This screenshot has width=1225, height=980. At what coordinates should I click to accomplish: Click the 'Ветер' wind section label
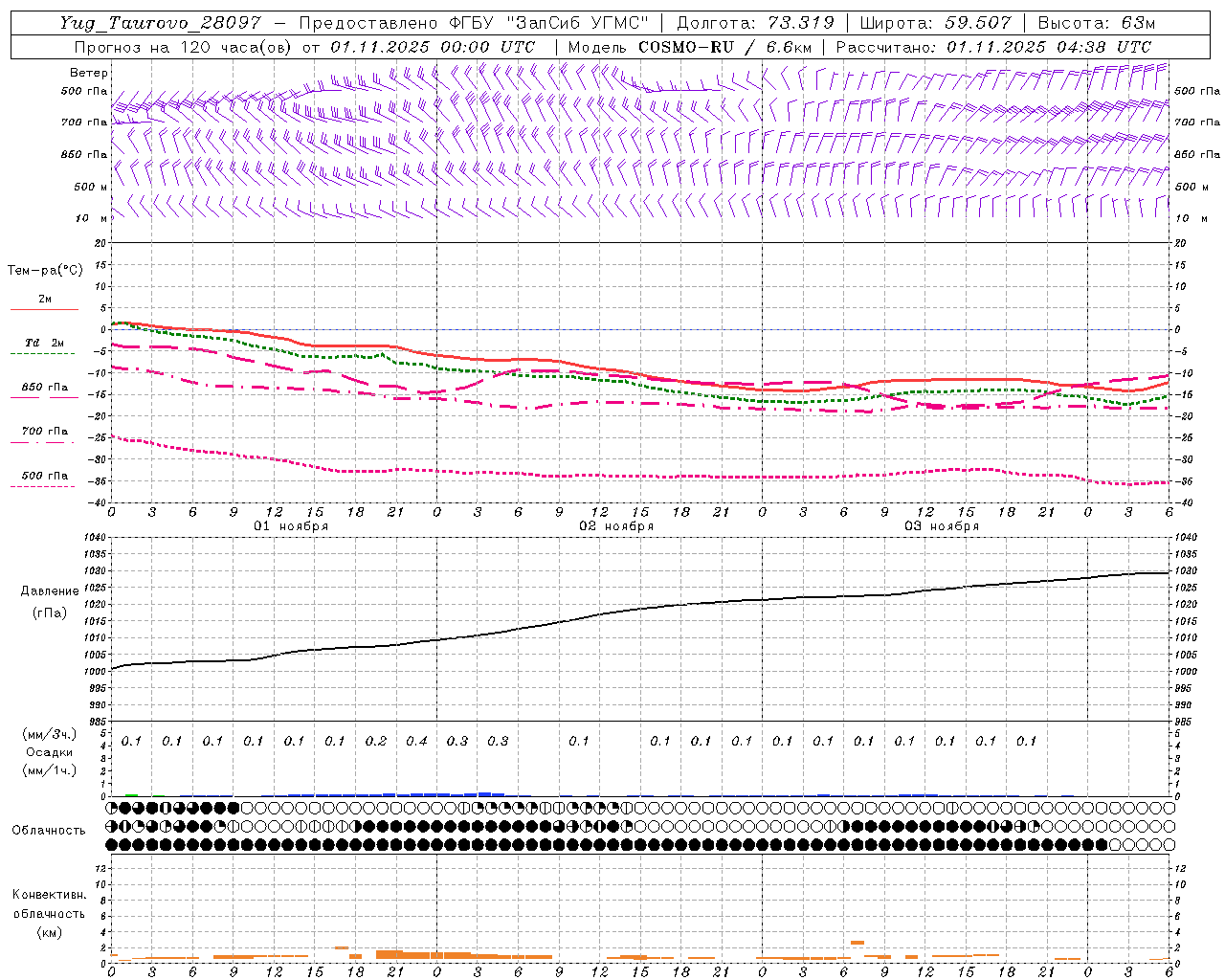pos(89,73)
